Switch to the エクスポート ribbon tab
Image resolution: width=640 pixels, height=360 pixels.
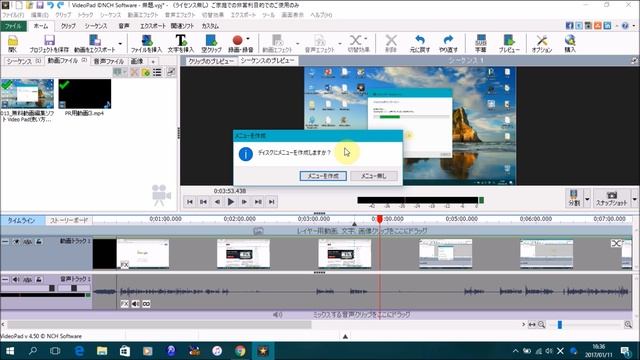[153, 26]
